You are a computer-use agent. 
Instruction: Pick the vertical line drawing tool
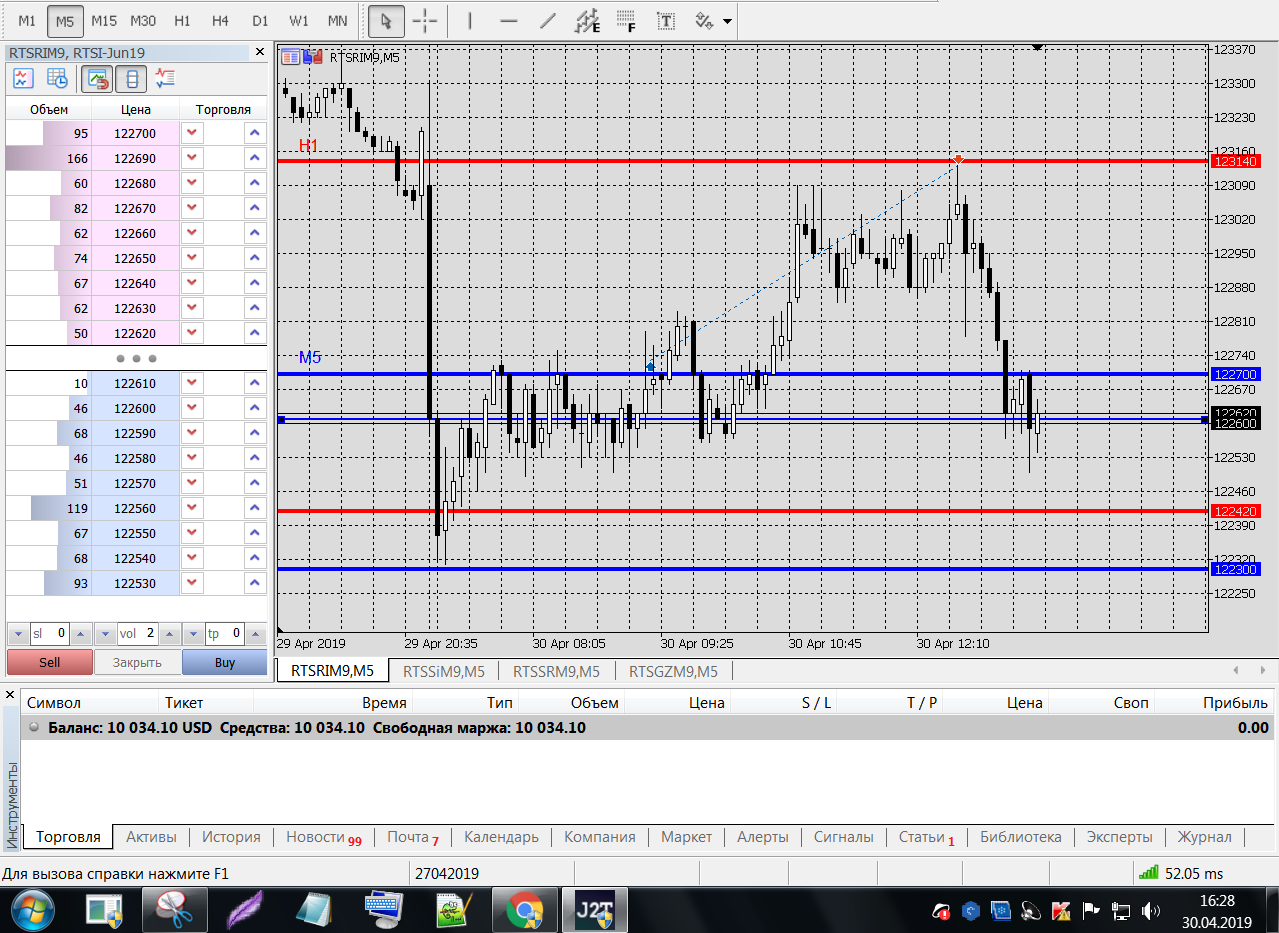click(x=469, y=20)
